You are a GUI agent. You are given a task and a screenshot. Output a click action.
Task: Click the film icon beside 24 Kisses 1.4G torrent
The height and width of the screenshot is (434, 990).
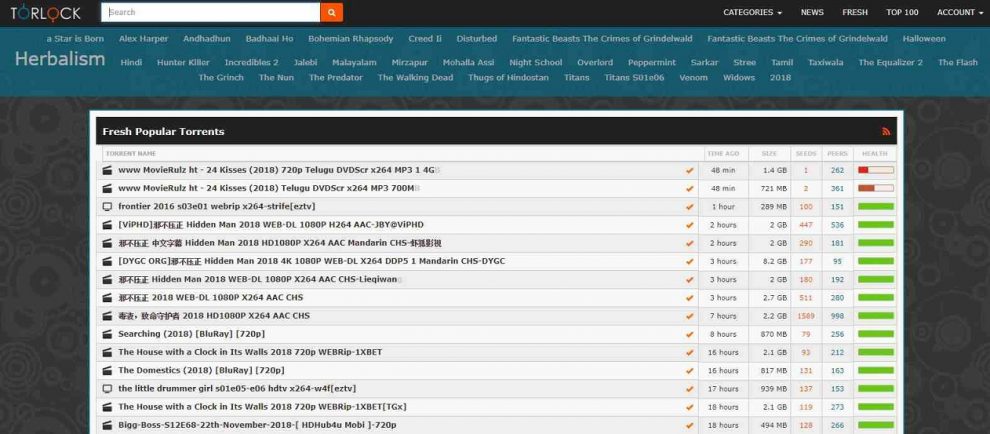(x=108, y=170)
